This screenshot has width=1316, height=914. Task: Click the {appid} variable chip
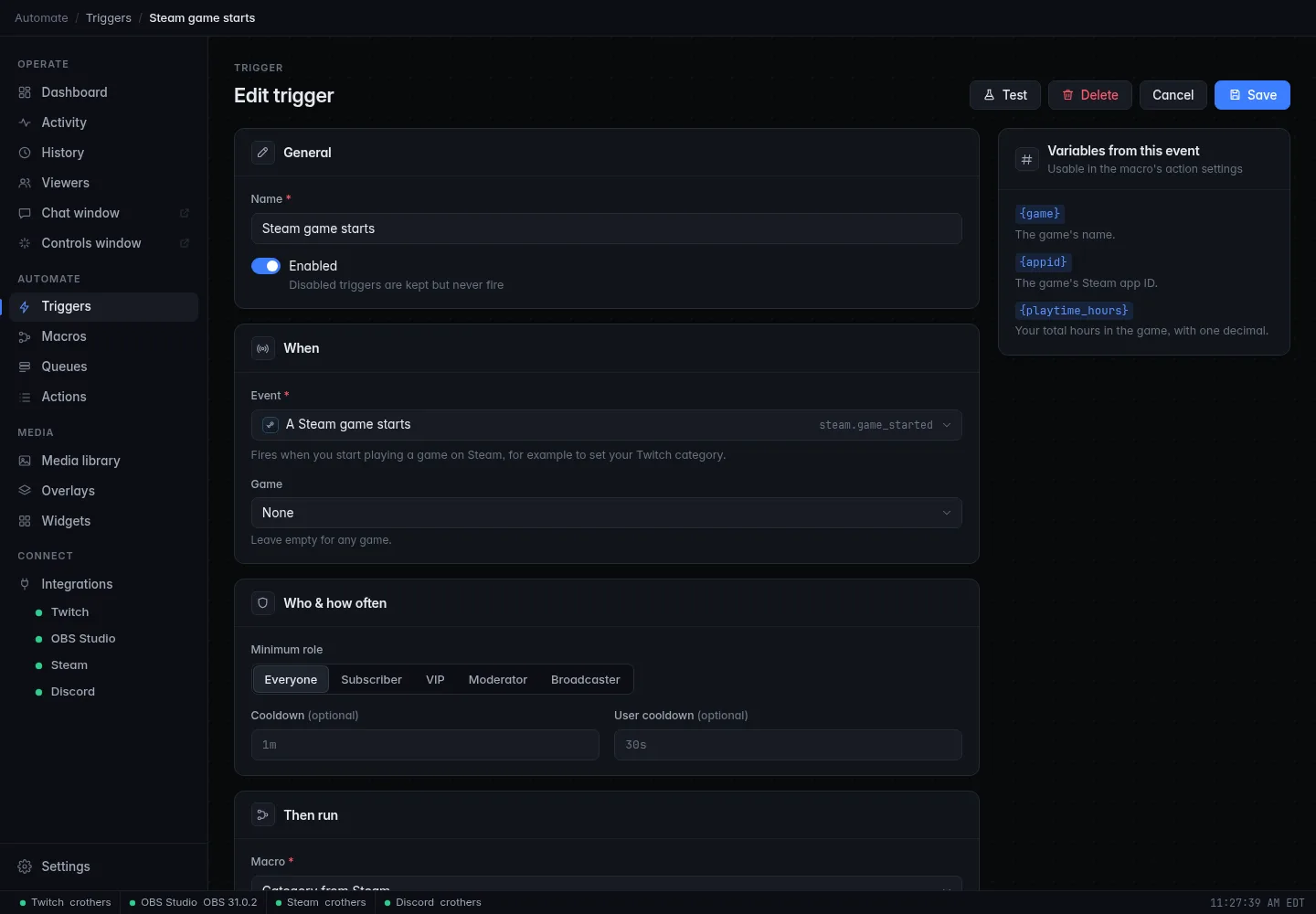click(1043, 262)
